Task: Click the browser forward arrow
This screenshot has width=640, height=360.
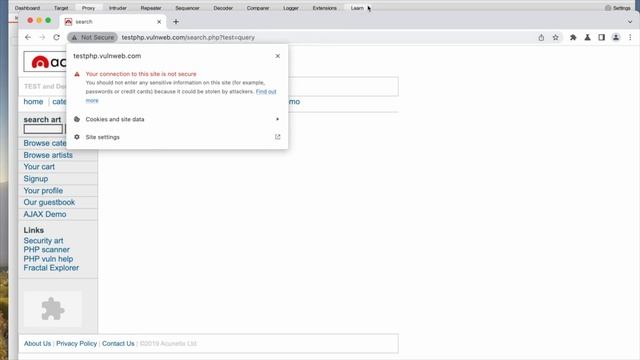Action: (42, 37)
